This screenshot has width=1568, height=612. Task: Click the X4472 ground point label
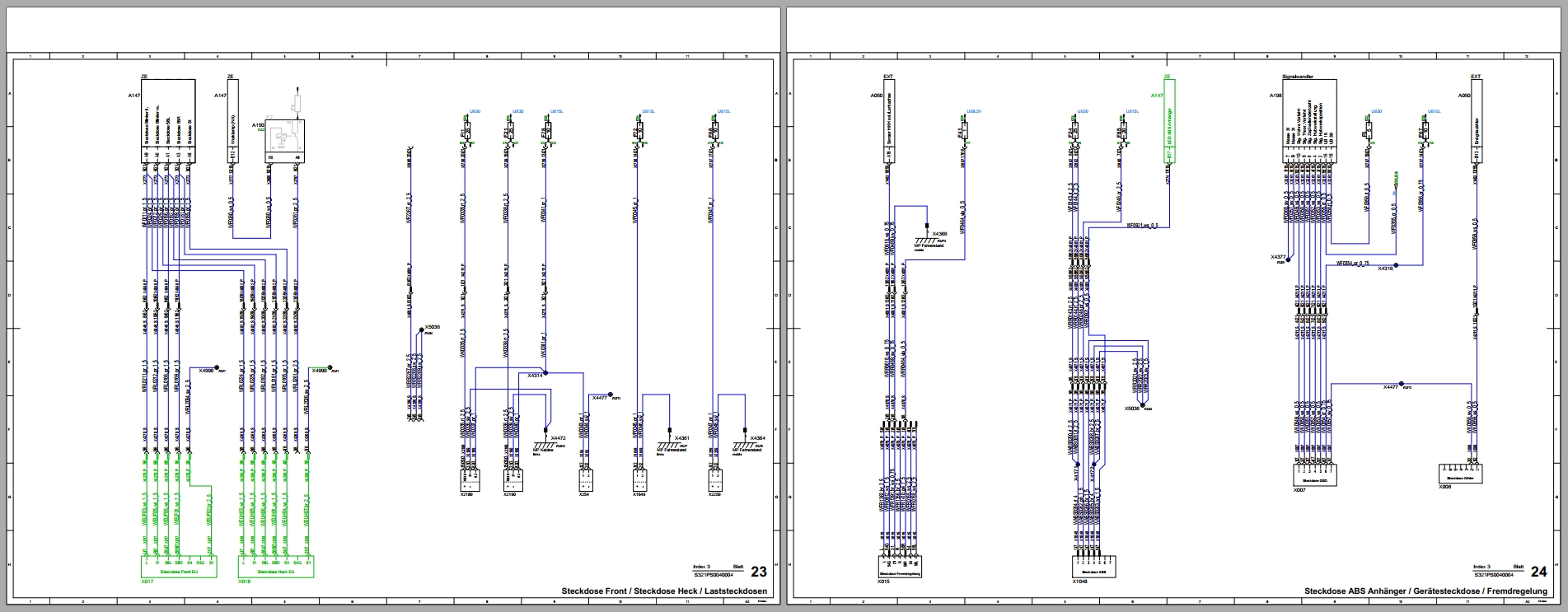point(559,437)
